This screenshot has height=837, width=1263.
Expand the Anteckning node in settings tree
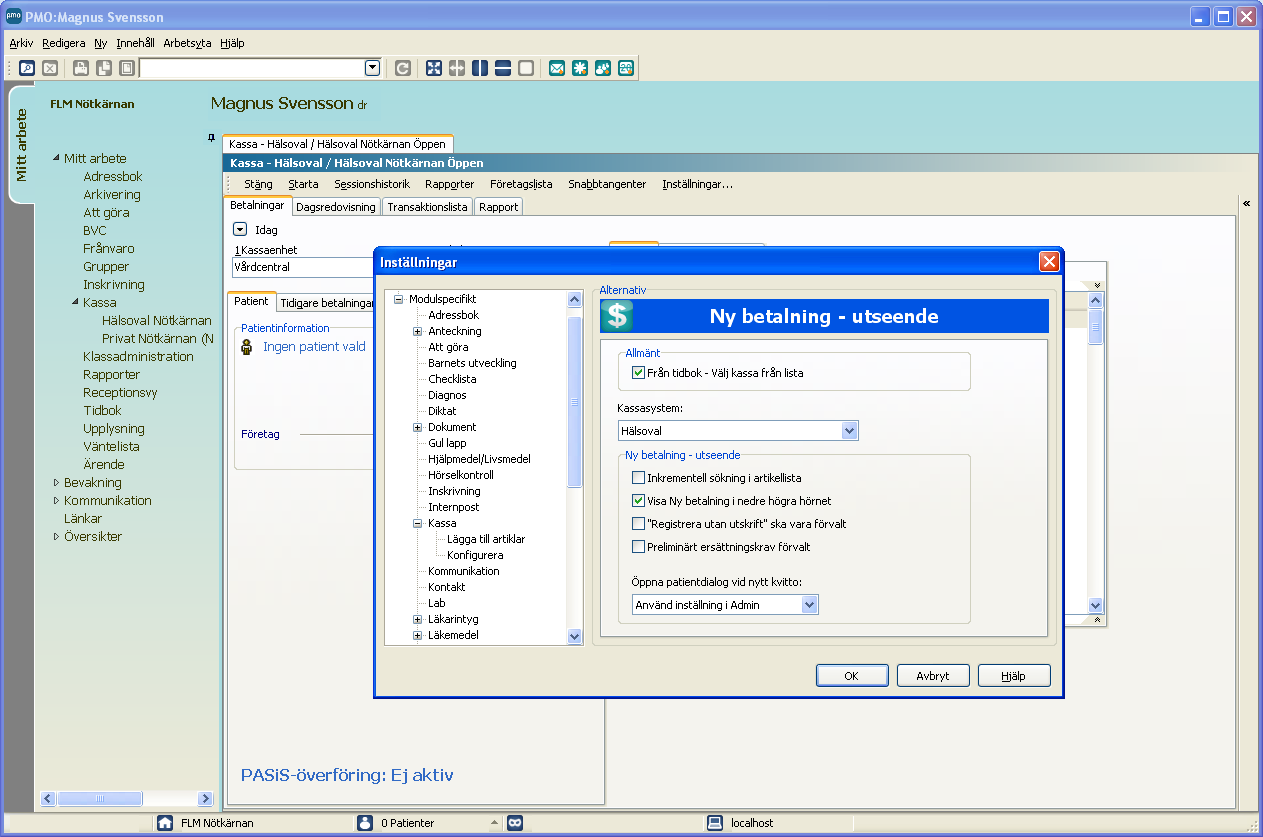pos(418,331)
